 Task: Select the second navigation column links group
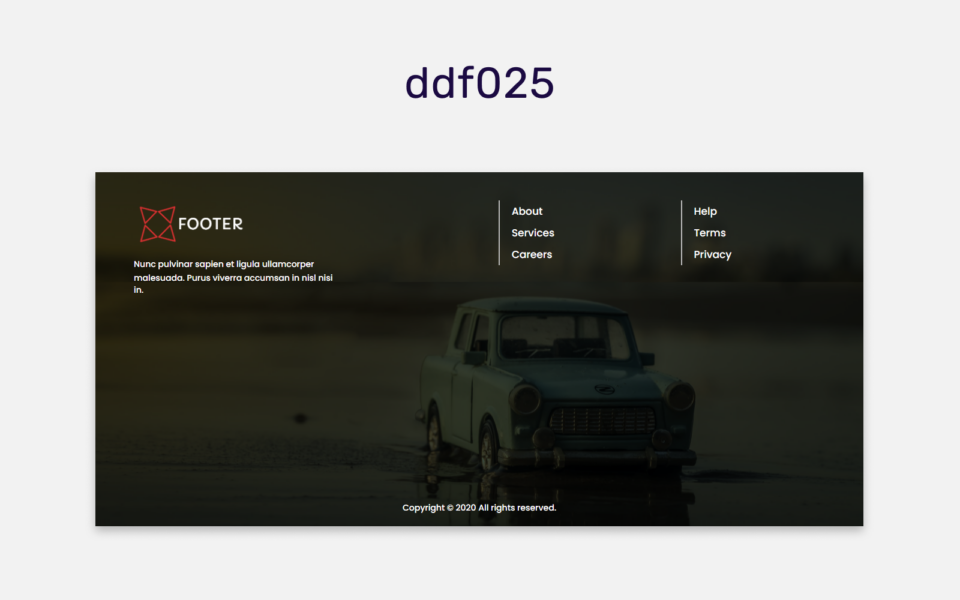[x=711, y=233]
